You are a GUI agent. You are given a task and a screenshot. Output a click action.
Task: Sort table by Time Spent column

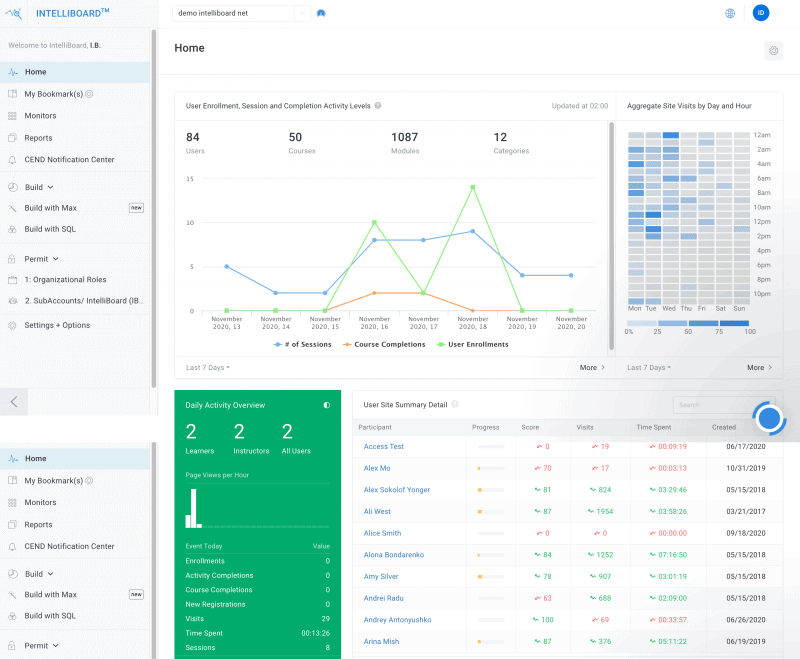point(654,427)
